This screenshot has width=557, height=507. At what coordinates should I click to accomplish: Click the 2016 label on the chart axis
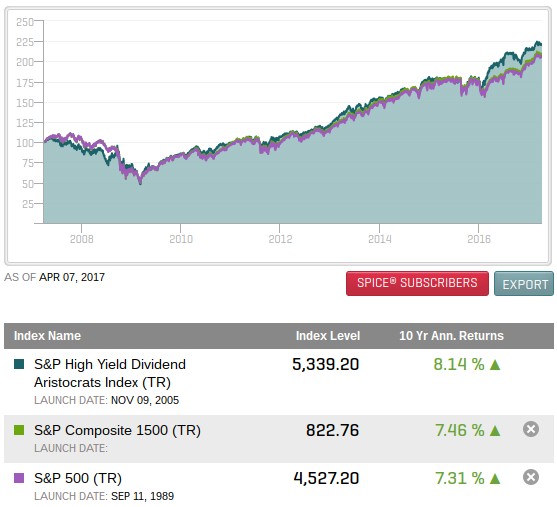coord(478,239)
